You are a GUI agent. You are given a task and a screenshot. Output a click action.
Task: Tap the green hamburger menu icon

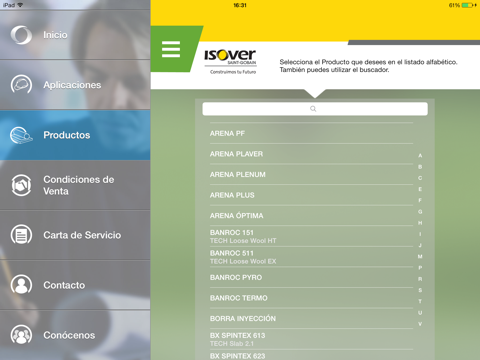171,49
